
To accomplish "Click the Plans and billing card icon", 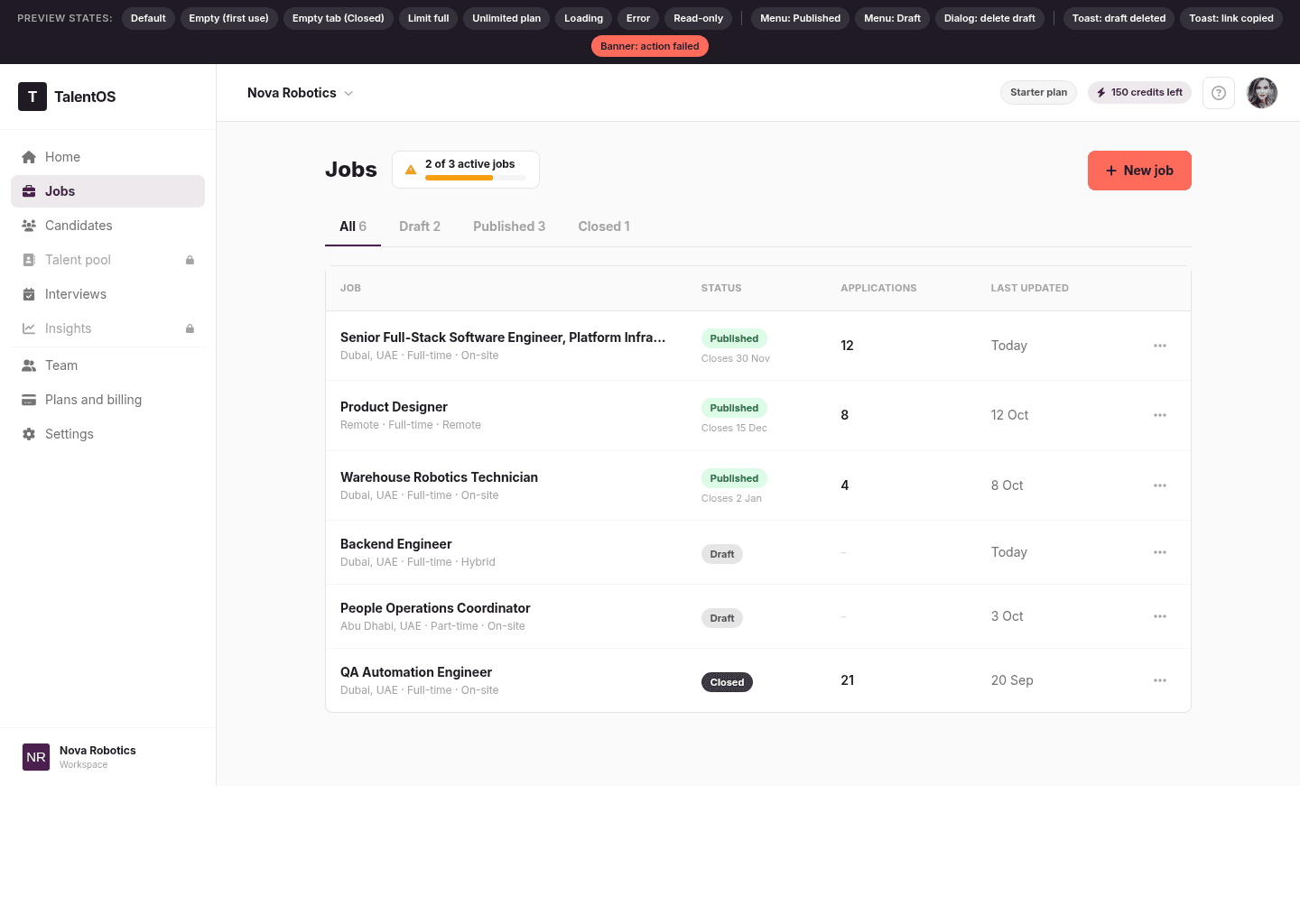I will (29, 400).
